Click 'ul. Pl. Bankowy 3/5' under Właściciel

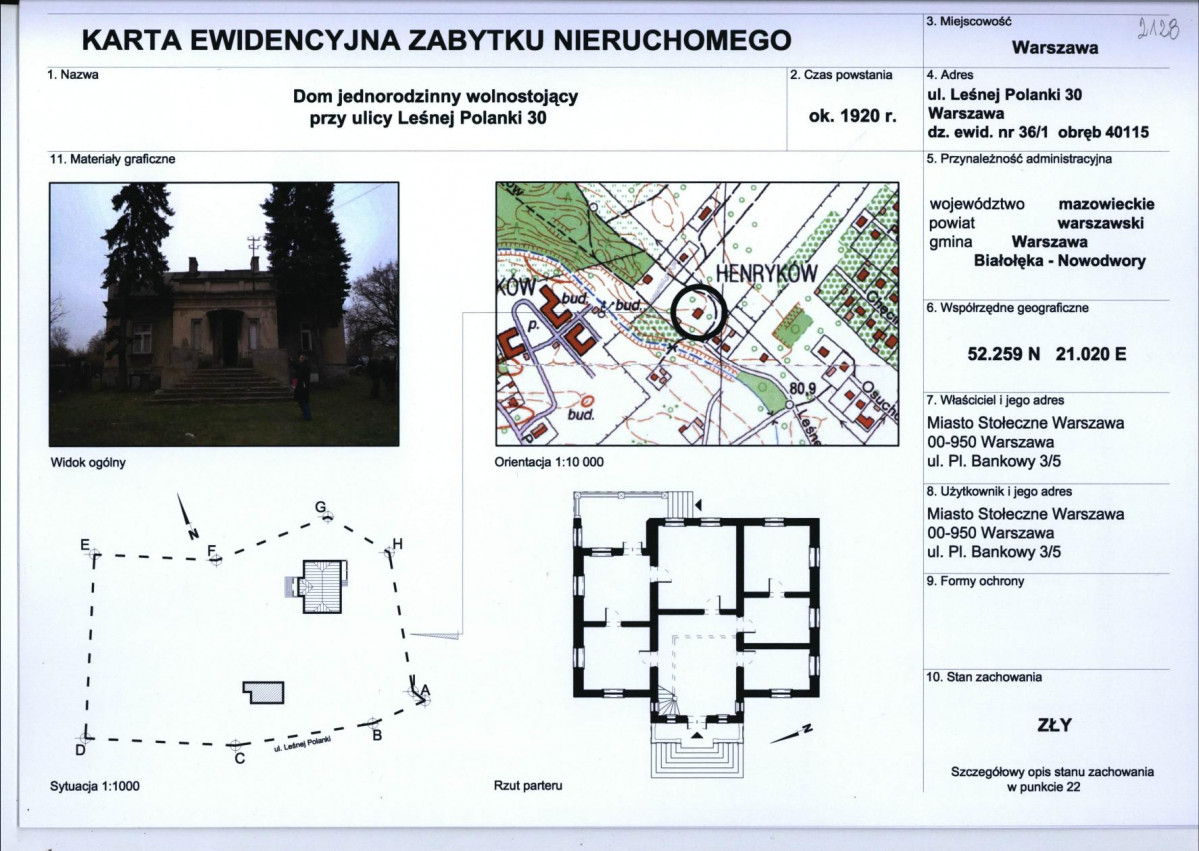click(994, 461)
